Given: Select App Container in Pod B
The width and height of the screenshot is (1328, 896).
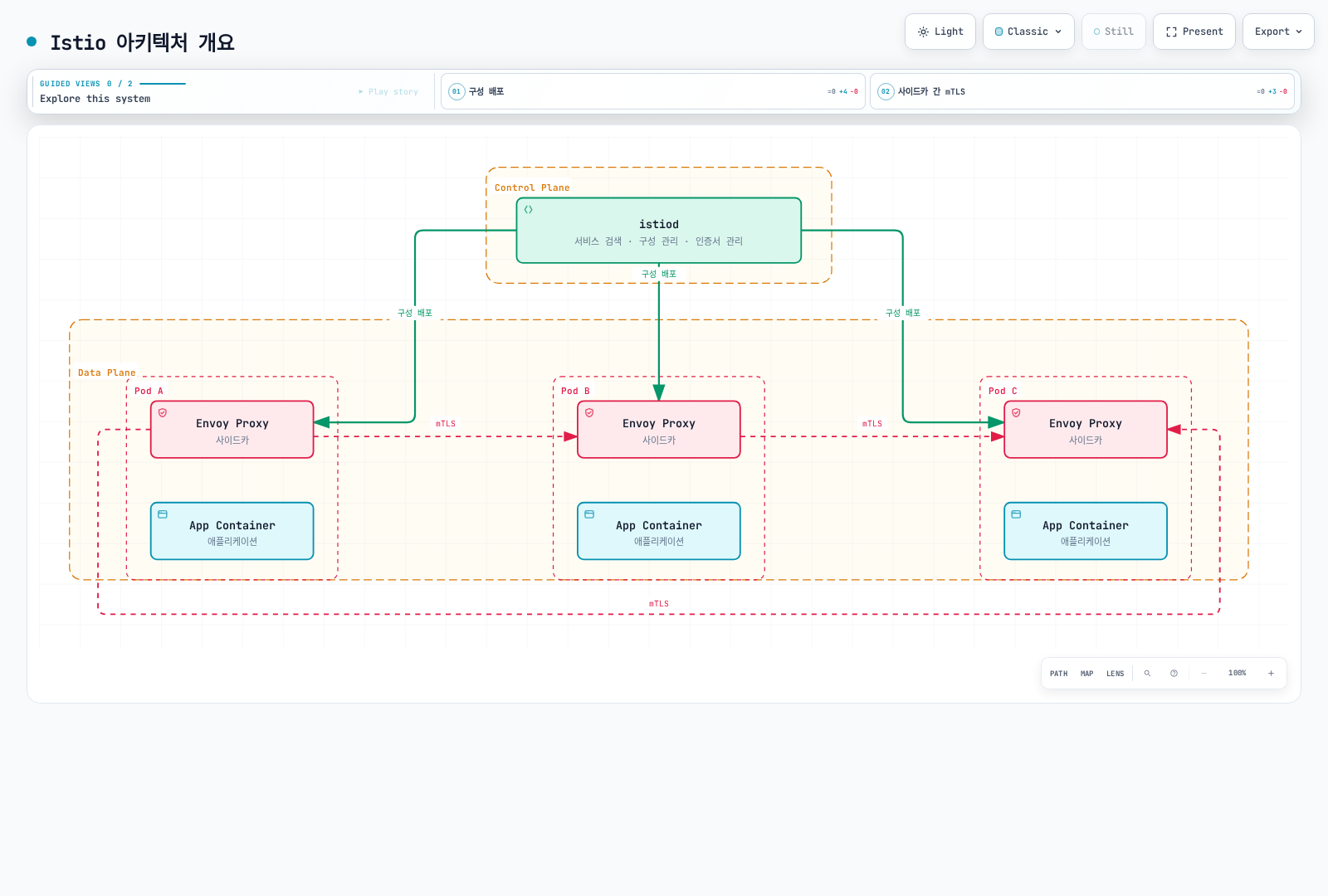Looking at the screenshot, I should [x=659, y=531].
